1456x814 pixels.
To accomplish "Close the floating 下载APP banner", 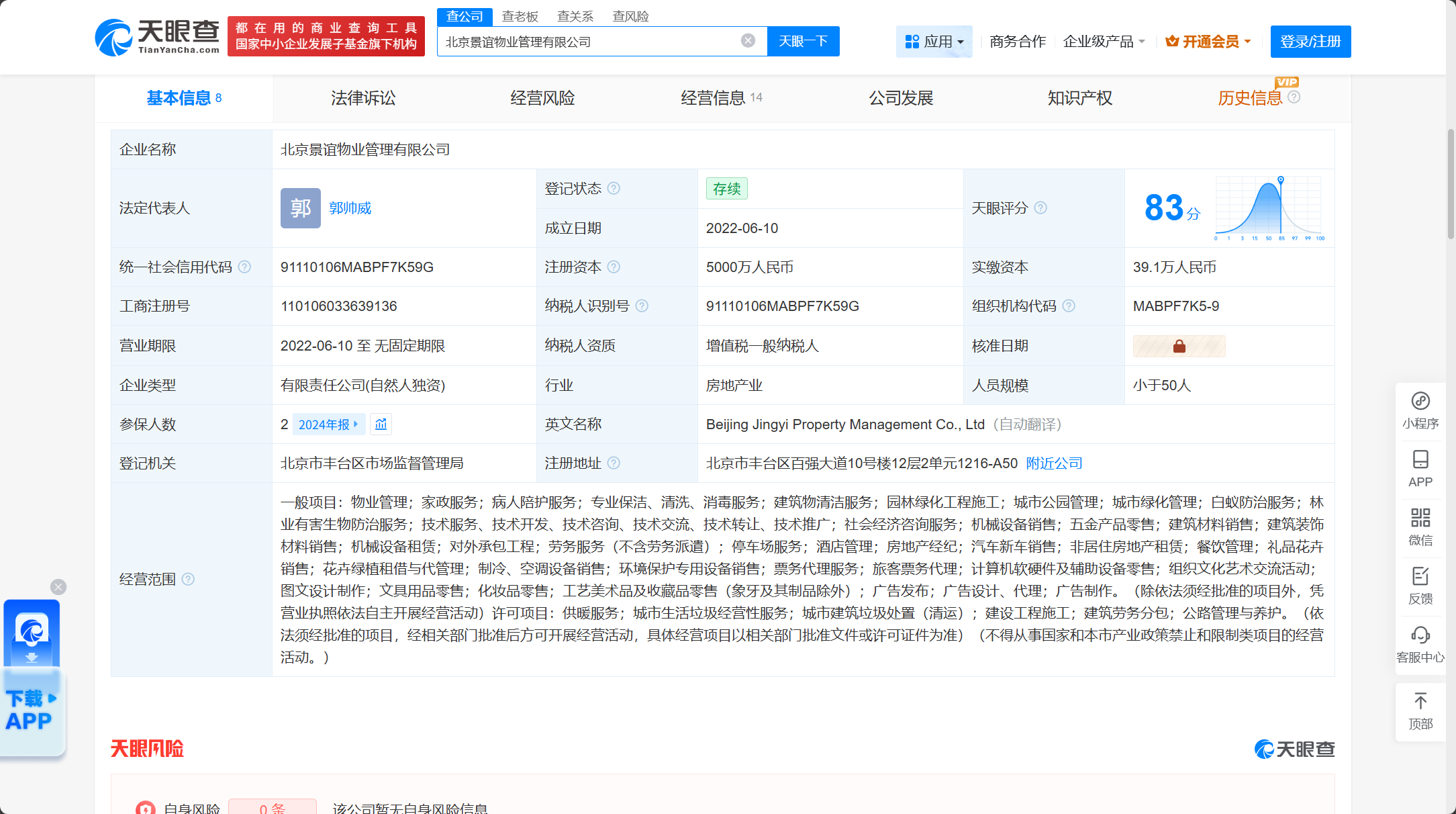I will [58, 587].
